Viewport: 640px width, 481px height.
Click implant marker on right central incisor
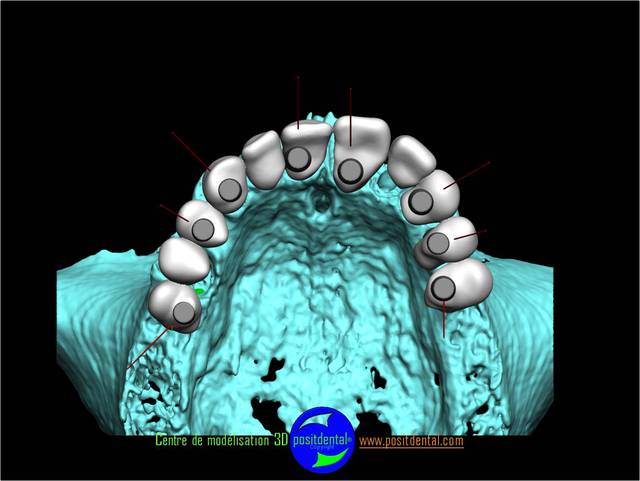click(x=349, y=171)
